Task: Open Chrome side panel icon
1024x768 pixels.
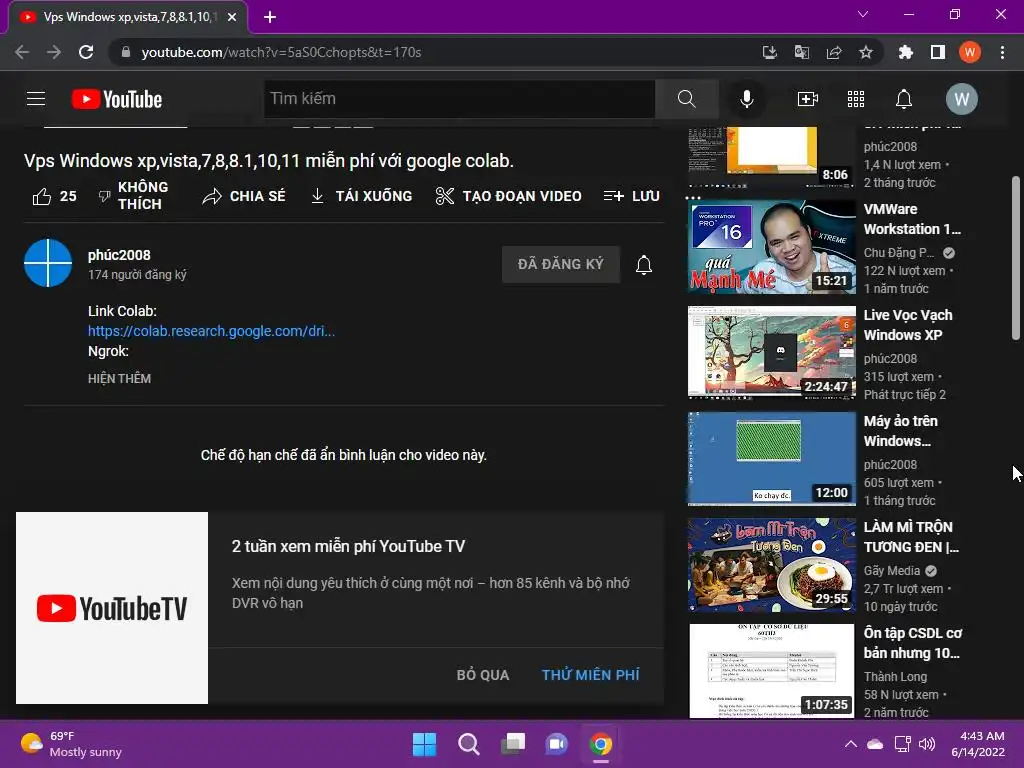Action: [x=938, y=52]
